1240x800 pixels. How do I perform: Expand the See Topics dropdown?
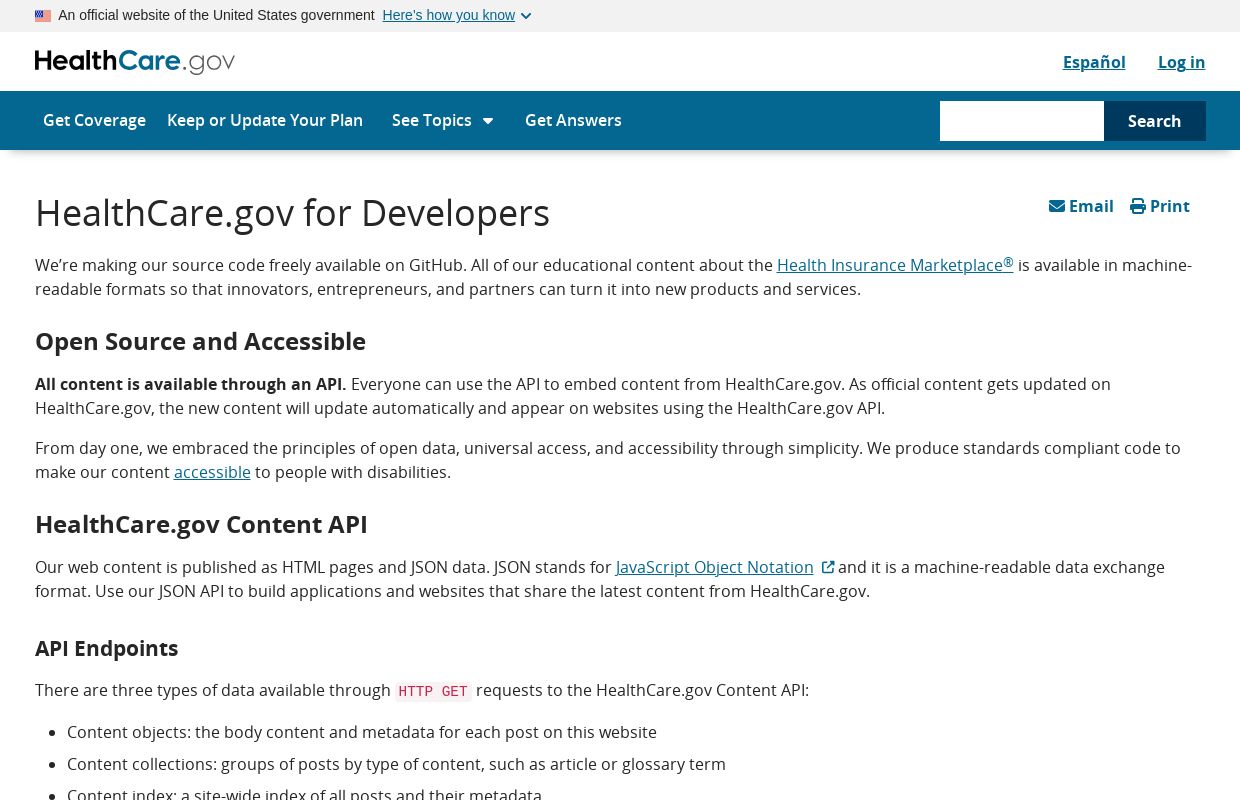coord(443,120)
